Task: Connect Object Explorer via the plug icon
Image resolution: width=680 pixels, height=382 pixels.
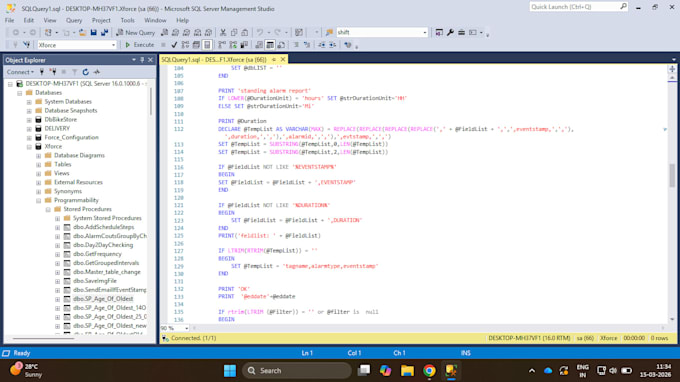Action: 42,72
